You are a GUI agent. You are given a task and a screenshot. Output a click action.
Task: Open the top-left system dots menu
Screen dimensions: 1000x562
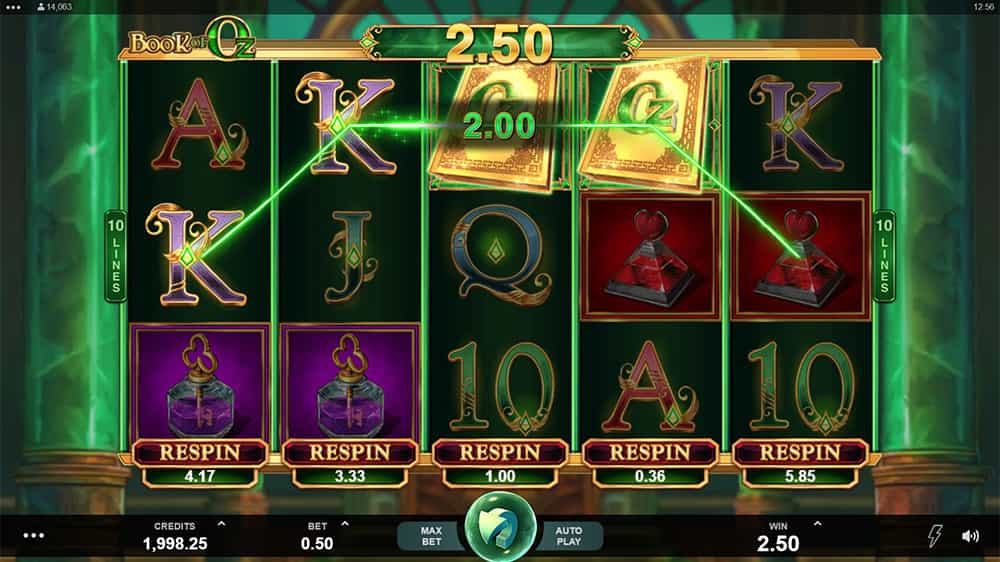coord(13,7)
